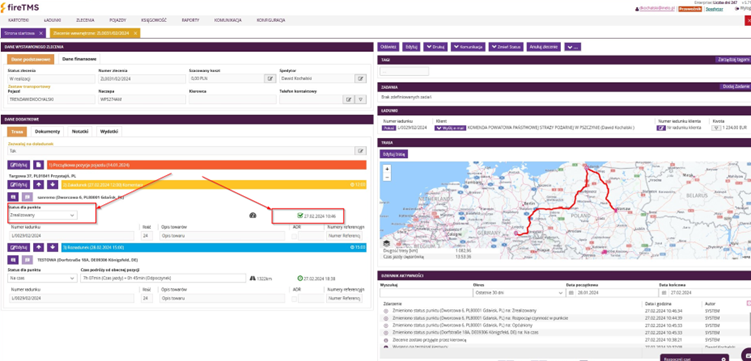Click the green checked date 27.02.2024 10:46
Image resolution: width=751 pixels, height=361 pixels.
[316, 216]
